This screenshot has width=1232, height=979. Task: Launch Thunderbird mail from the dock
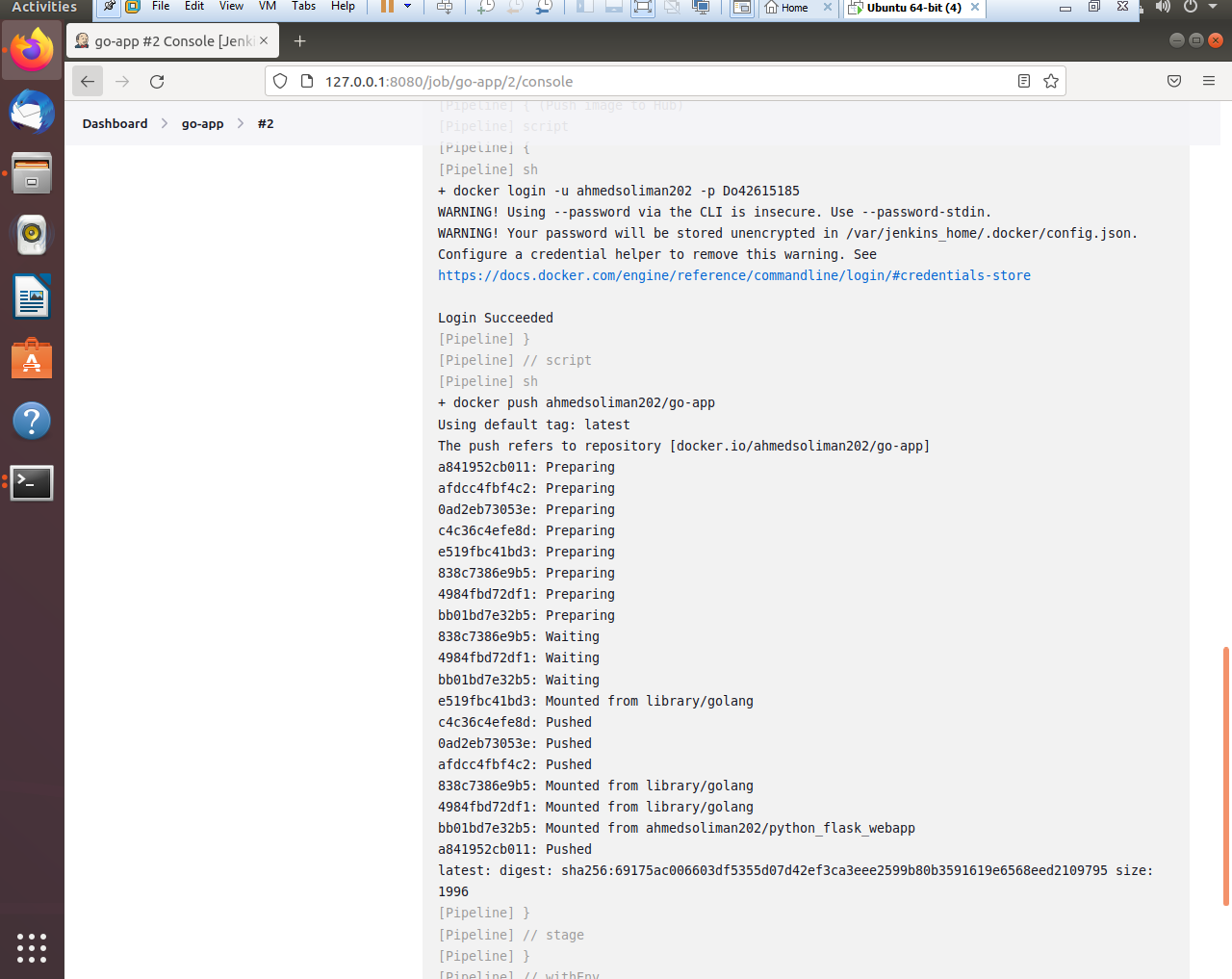[x=32, y=113]
